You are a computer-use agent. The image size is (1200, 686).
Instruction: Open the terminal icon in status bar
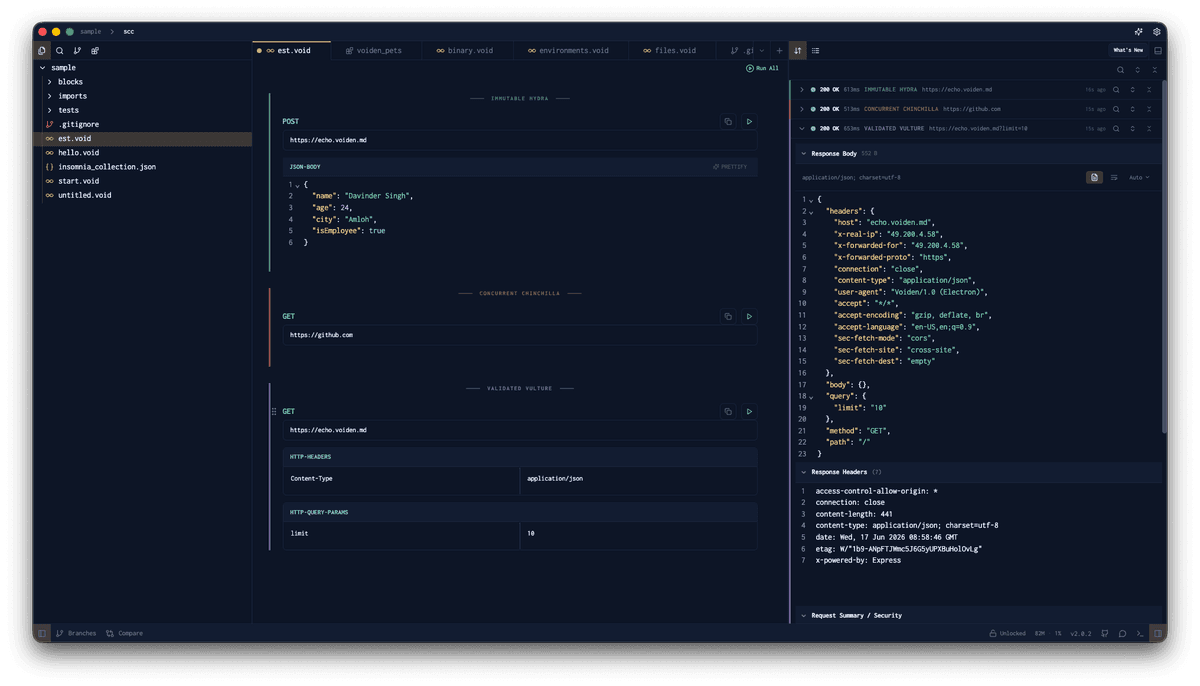1140,633
